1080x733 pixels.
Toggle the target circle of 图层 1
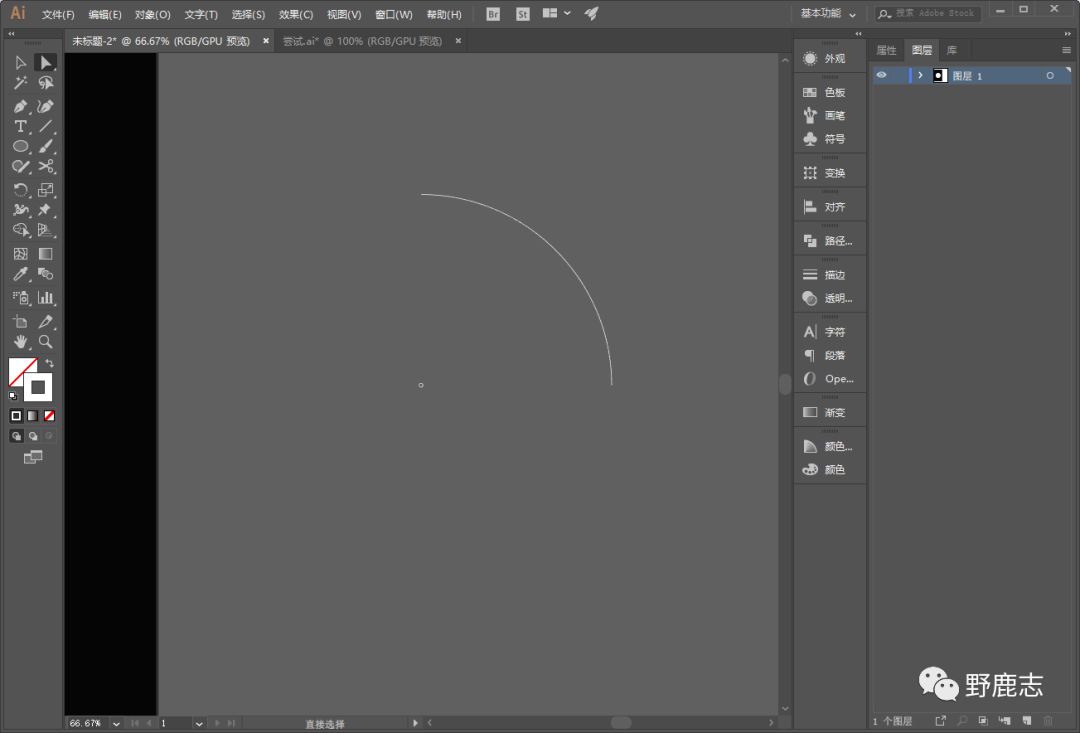click(1050, 76)
